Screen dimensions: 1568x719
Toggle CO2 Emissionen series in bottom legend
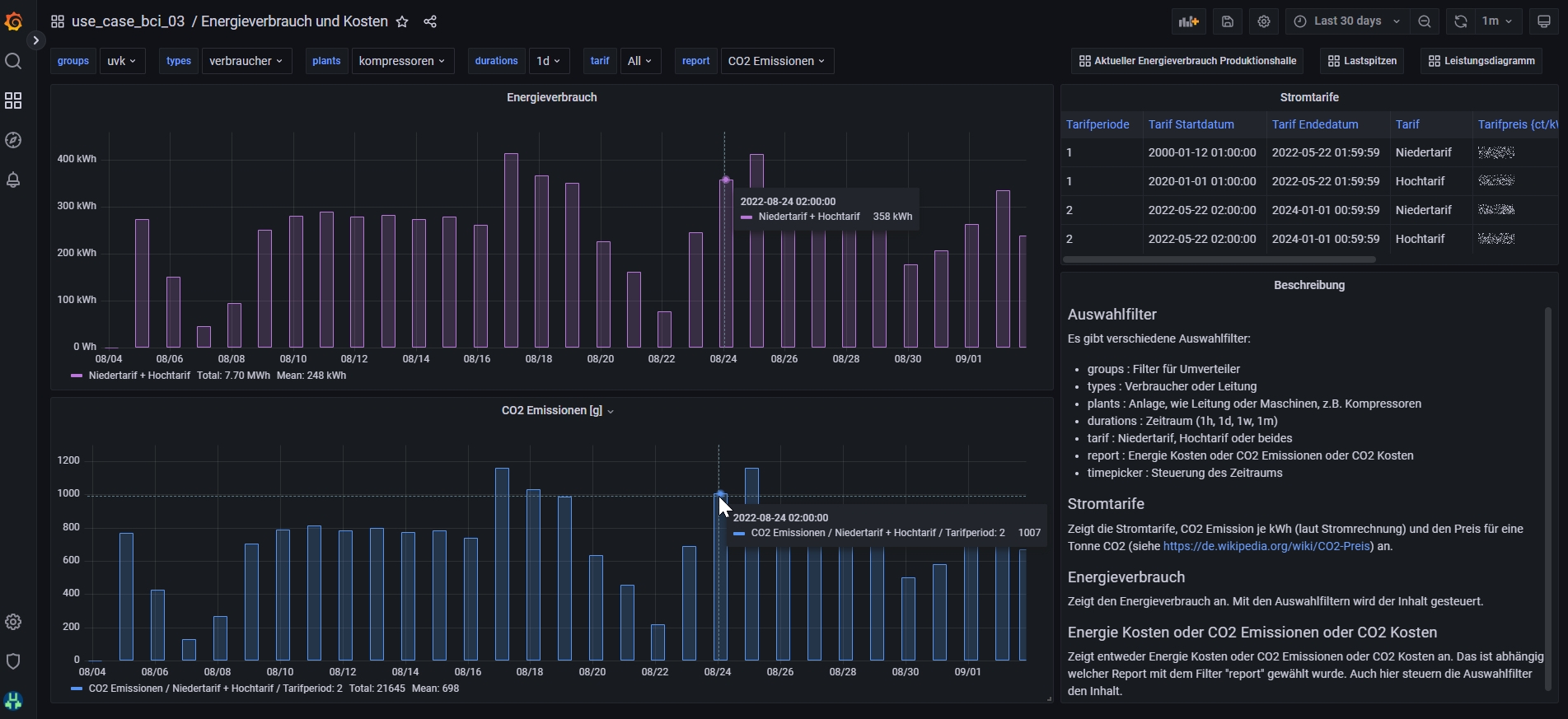(x=214, y=689)
